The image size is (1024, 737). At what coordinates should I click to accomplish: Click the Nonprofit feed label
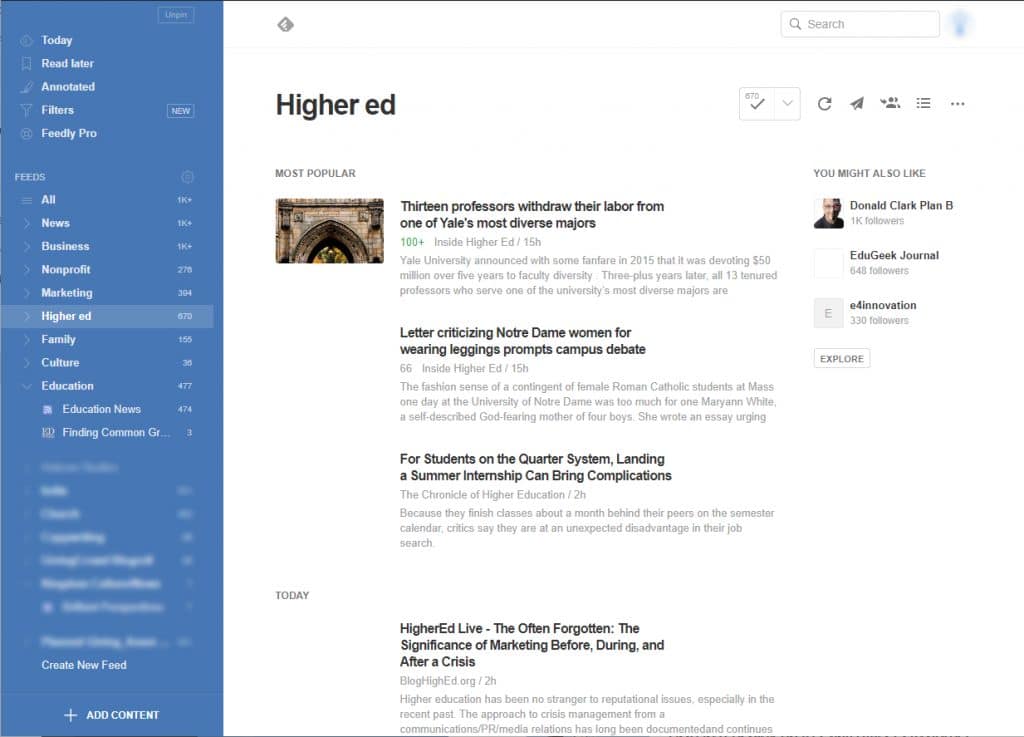coord(66,270)
